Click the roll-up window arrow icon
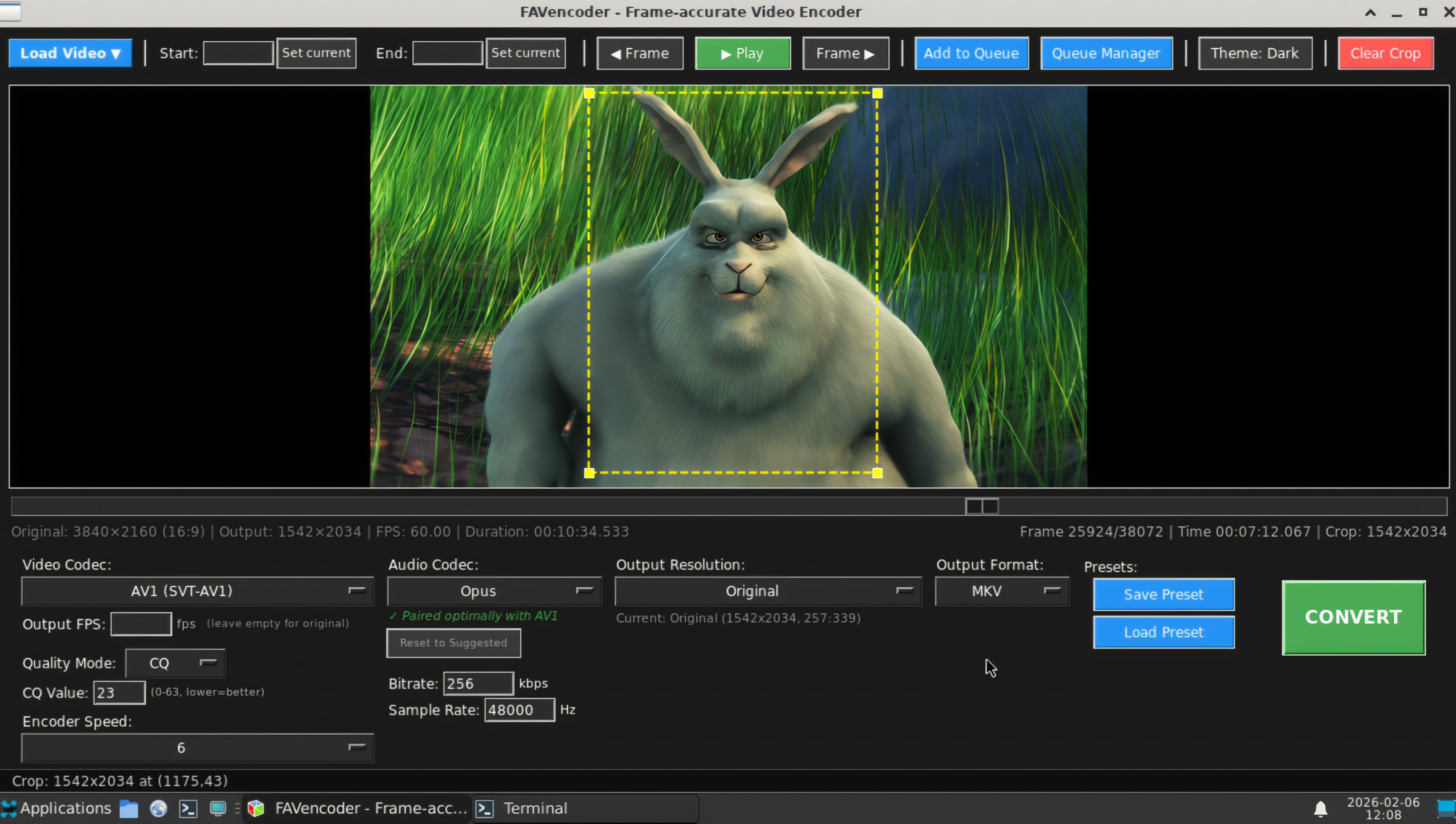 coord(1370,12)
